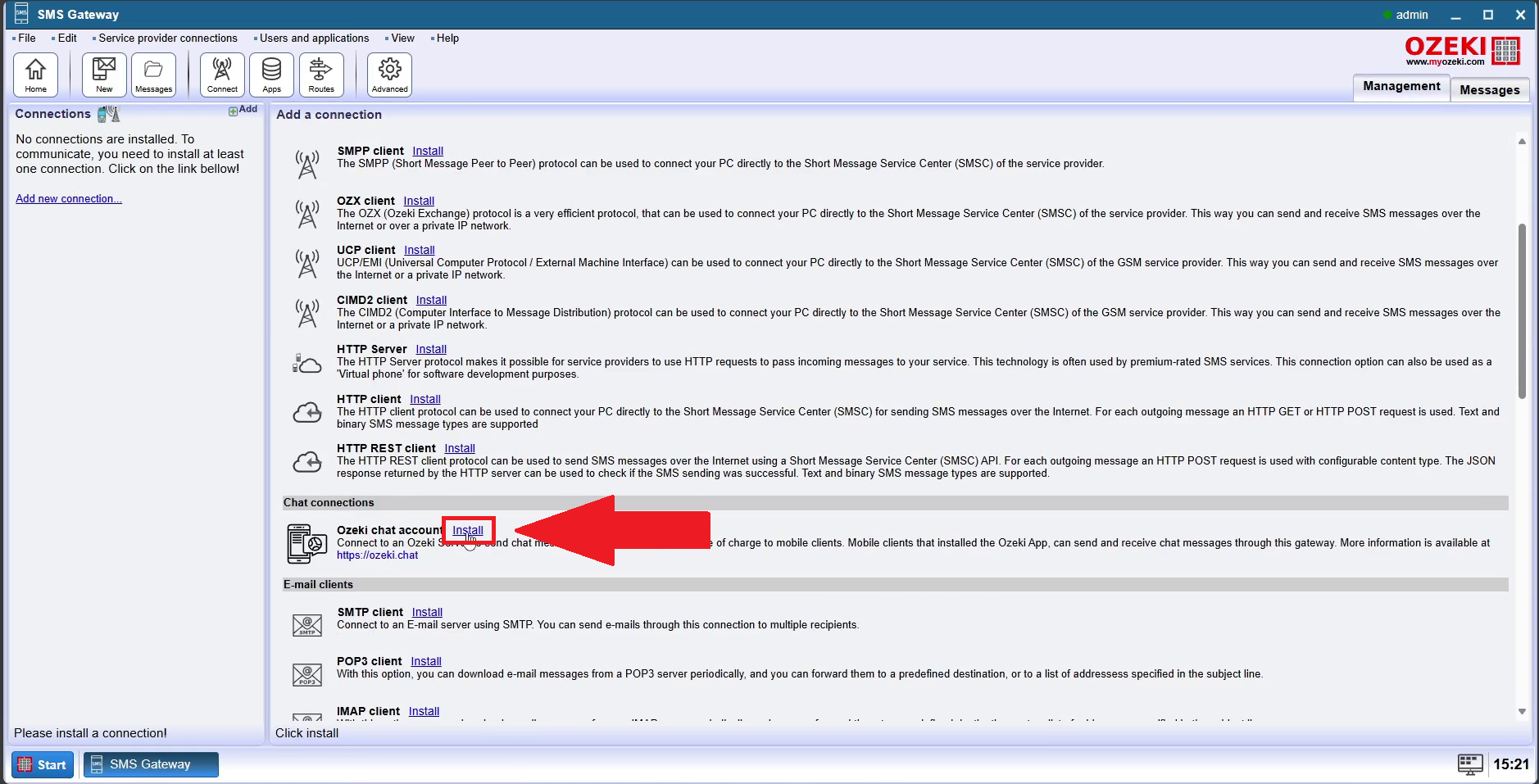Click the SMPP client antenna icon

point(307,164)
